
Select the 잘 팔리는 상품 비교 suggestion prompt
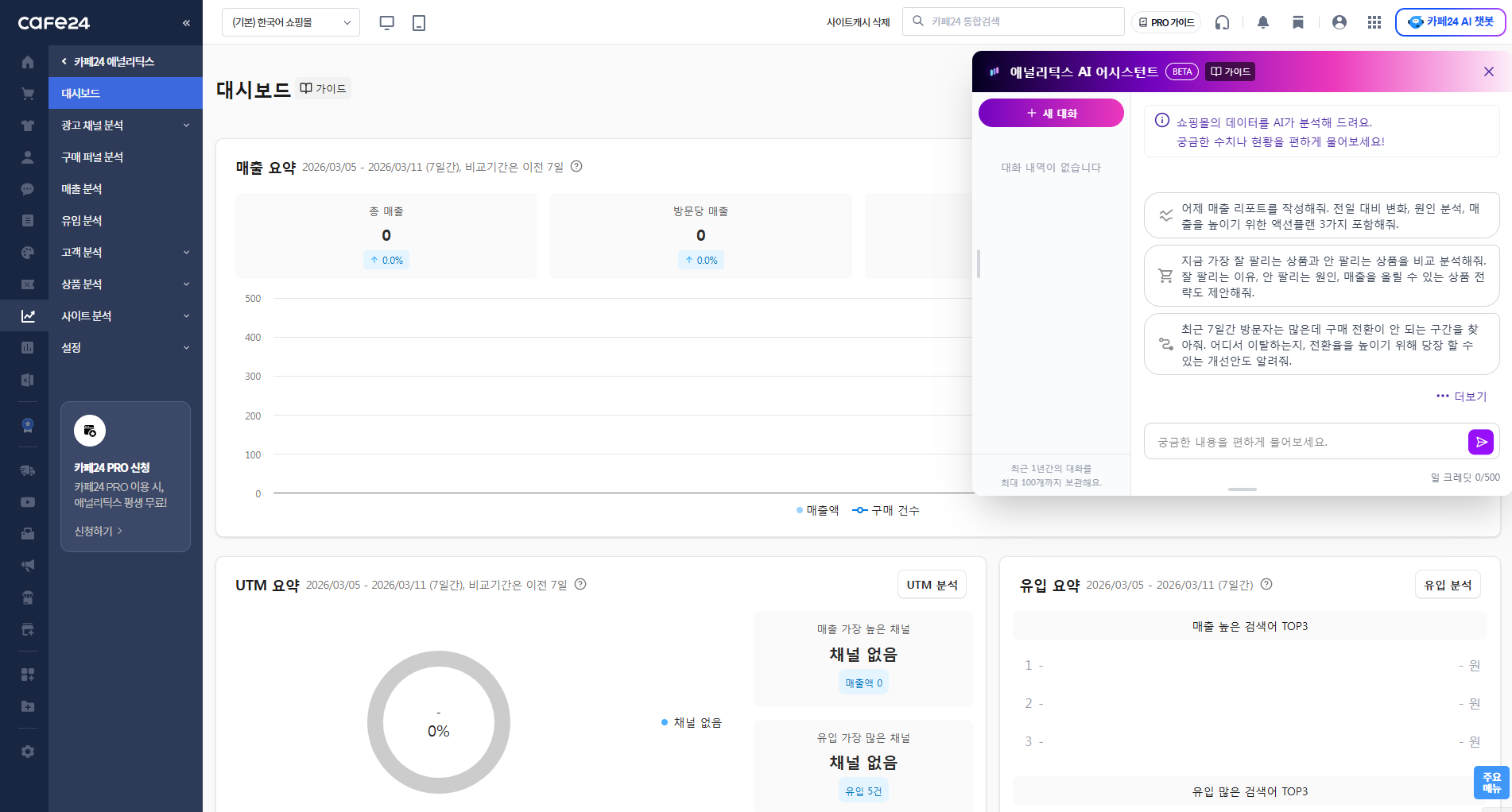pyautogui.click(x=1322, y=276)
